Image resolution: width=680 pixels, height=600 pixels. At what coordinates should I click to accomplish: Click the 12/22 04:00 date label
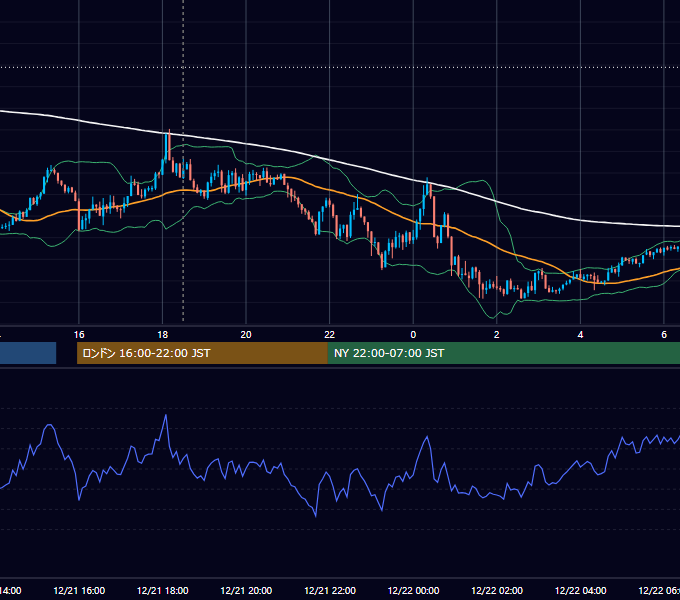pos(580,590)
